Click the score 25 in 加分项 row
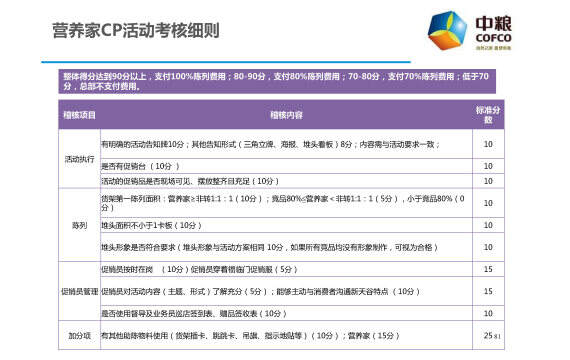Screen dimensions: 570x360 (488, 335)
